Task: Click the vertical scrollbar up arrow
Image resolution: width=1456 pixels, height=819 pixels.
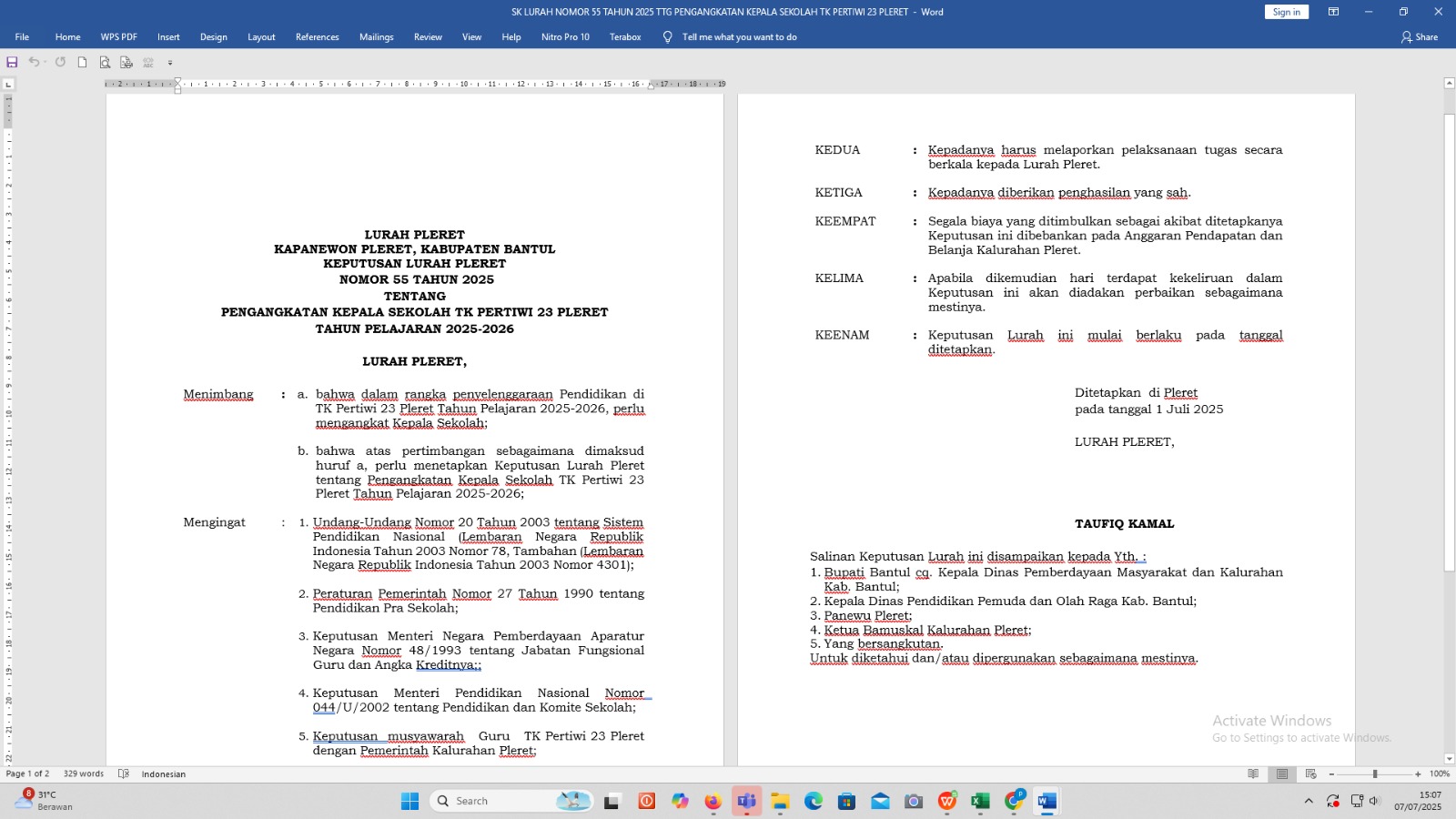Action: [x=1450, y=83]
